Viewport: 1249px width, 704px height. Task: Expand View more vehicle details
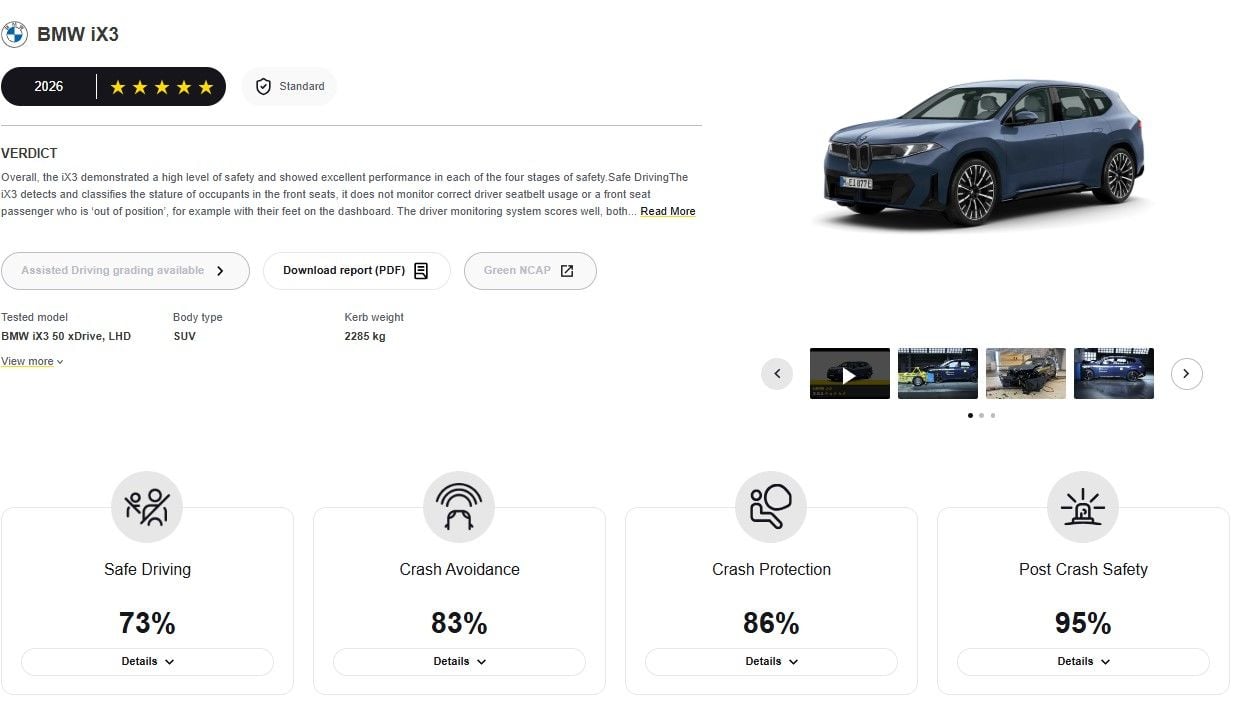[x=32, y=362]
